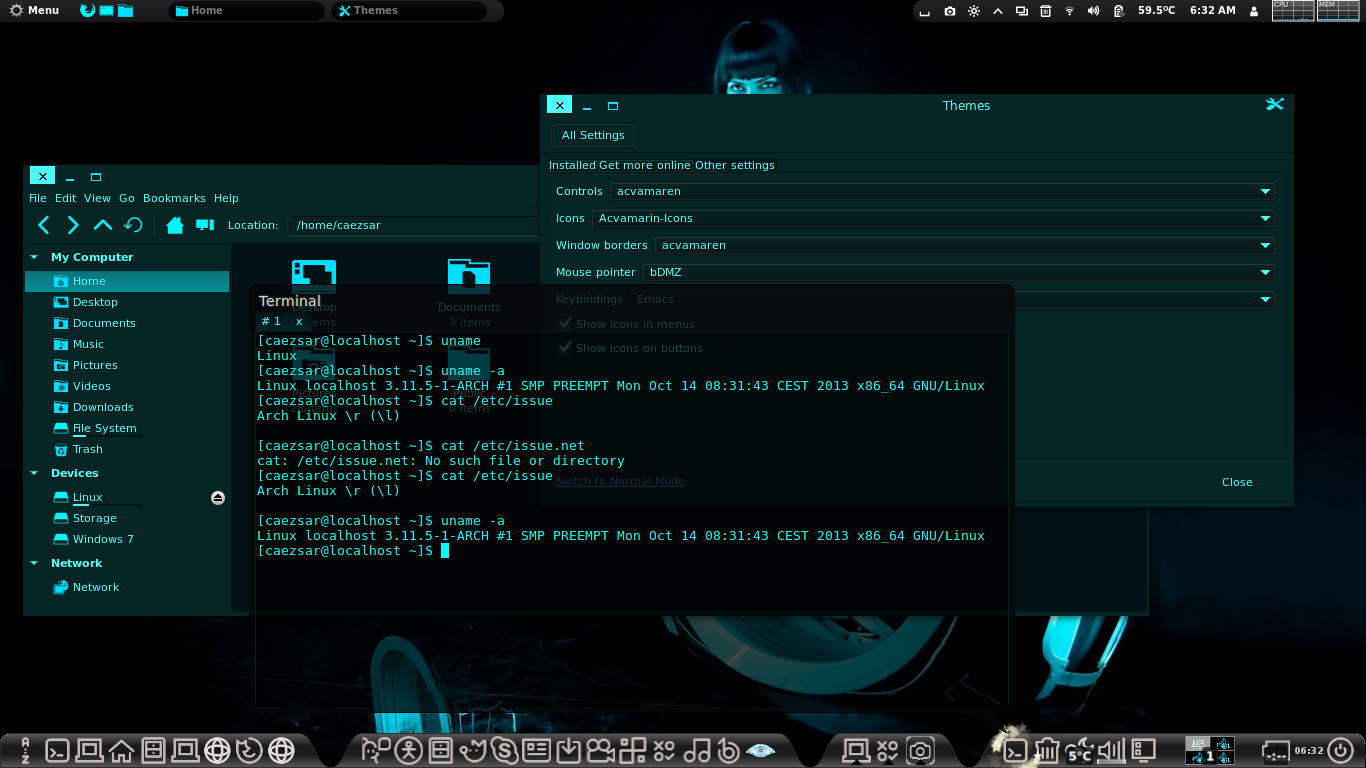The height and width of the screenshot is (768, 1366).
Task: Open the Window borders dropdown
Action: pos(965,245)
